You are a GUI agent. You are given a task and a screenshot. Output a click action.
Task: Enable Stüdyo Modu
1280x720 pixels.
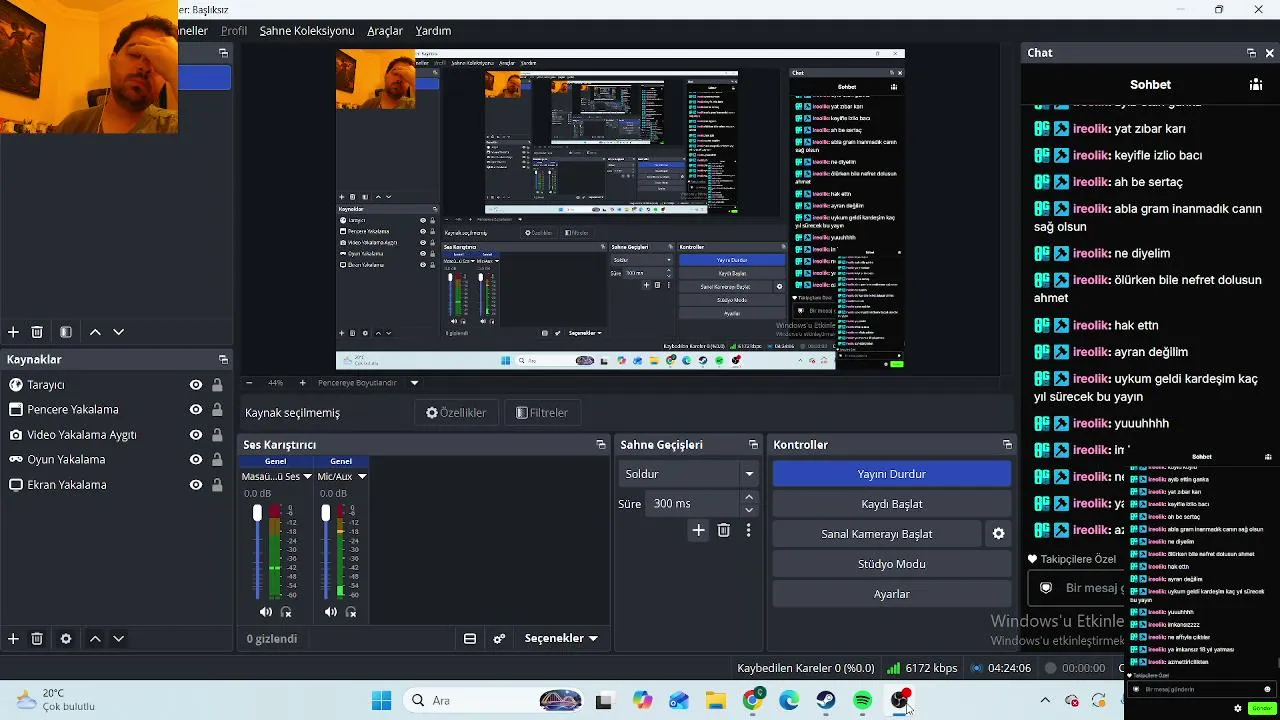click(892, 564)
